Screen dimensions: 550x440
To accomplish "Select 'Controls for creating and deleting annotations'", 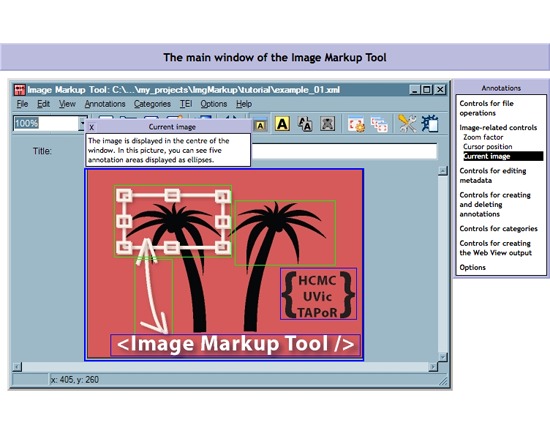I will [495, 204].
